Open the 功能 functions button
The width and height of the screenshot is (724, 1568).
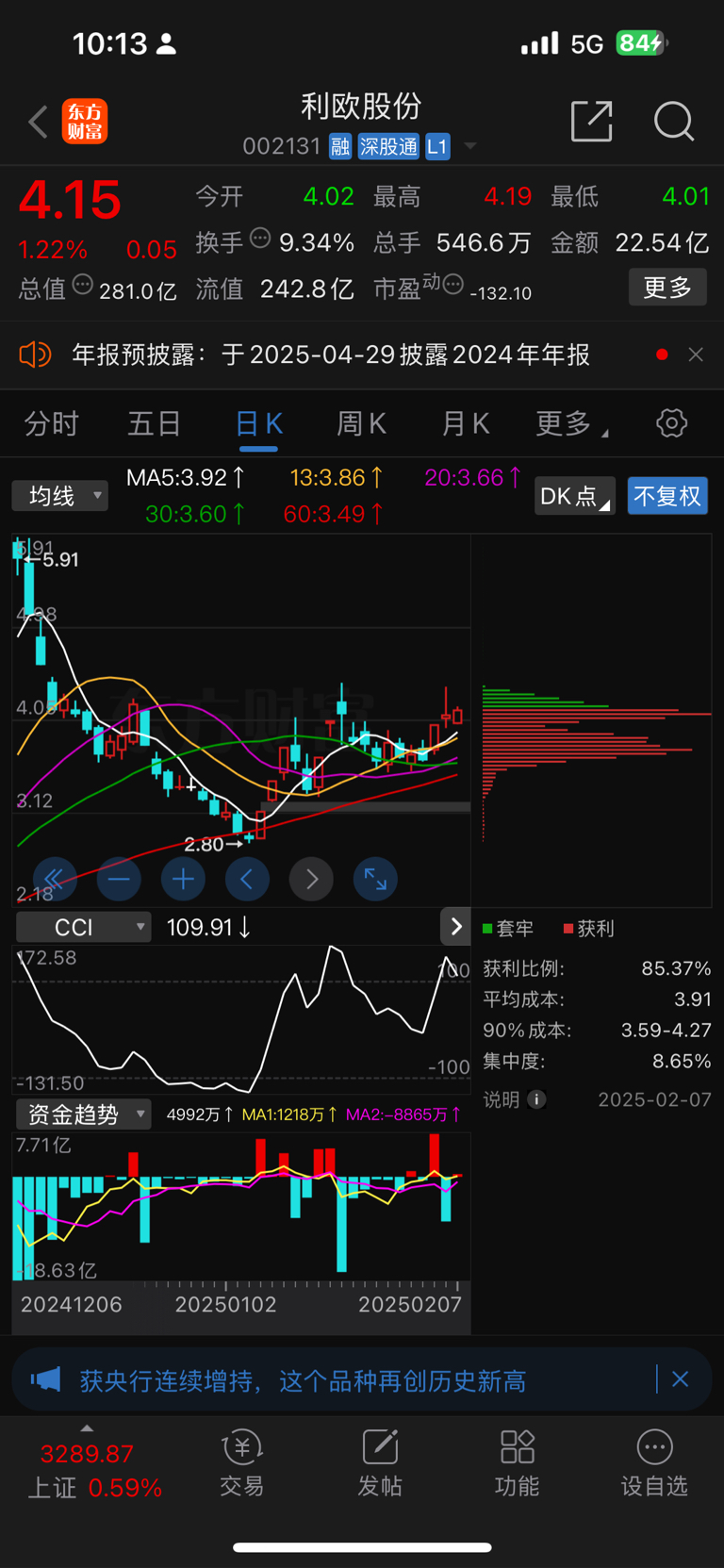518,1463
